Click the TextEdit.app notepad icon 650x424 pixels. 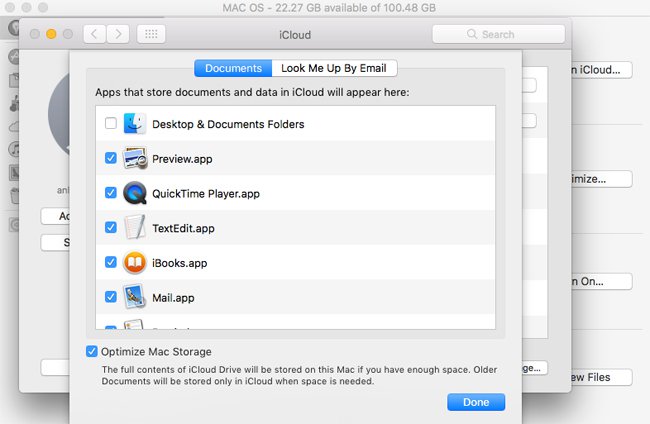click(x=135, y=228)
